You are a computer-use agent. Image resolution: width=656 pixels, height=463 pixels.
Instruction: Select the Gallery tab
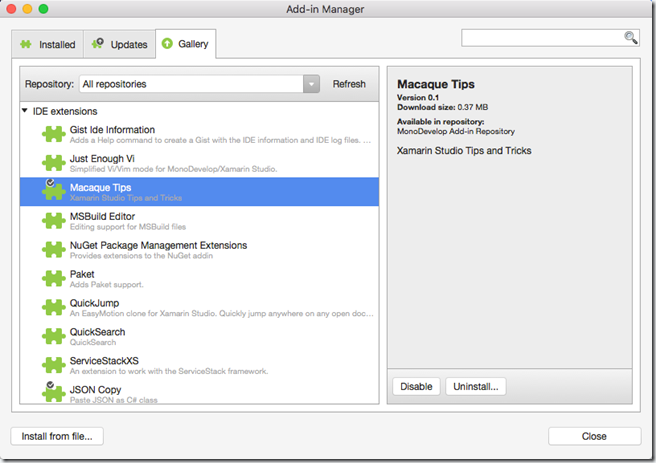point(186,43)
